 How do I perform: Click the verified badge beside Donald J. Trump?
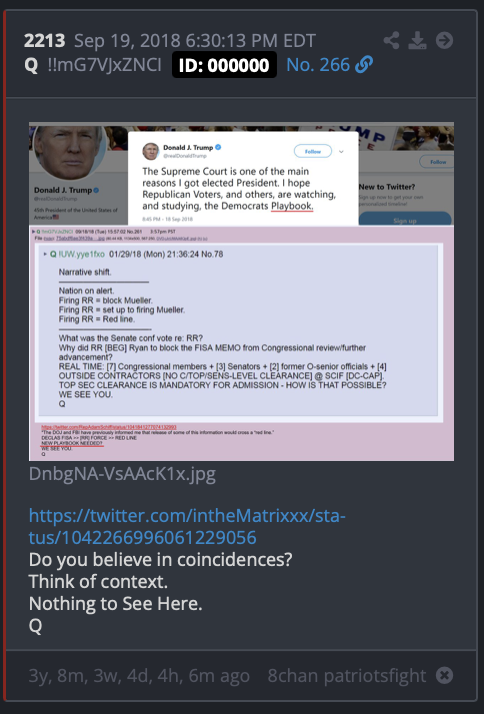(x=218, y=147)
